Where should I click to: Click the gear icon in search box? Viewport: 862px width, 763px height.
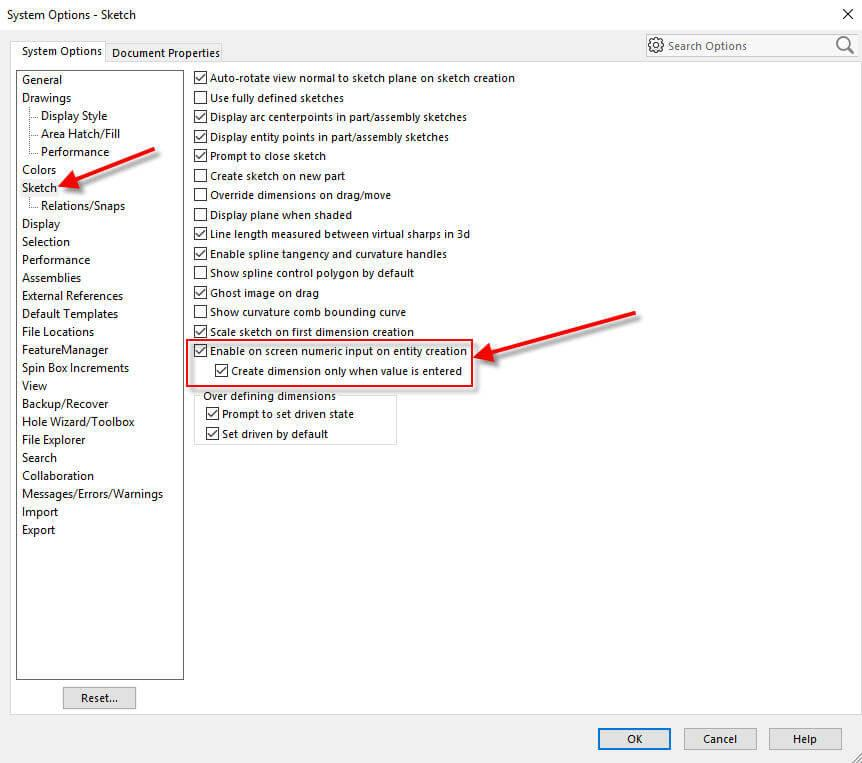click(x=656, y=46)
